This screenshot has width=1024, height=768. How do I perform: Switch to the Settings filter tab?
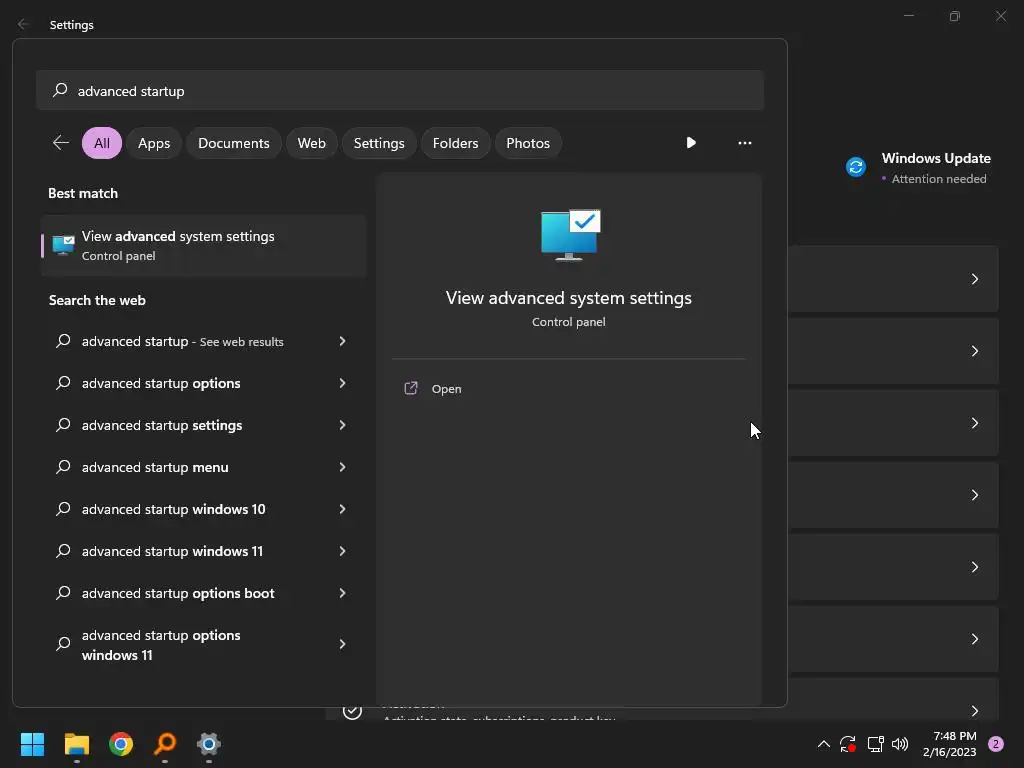coord(379,143)
